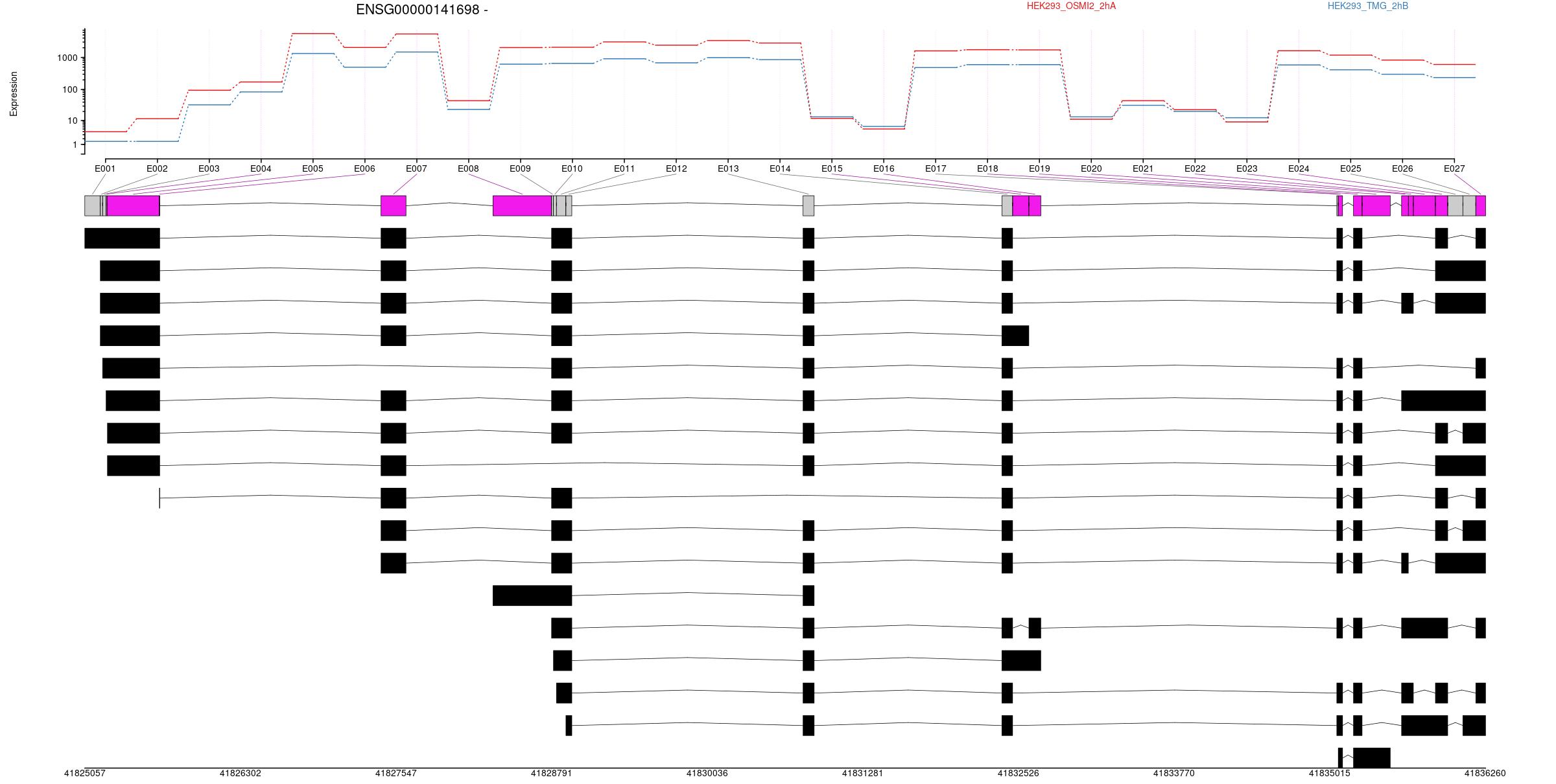Click genomic coordinate 41833770

[x=1174, y=773]
